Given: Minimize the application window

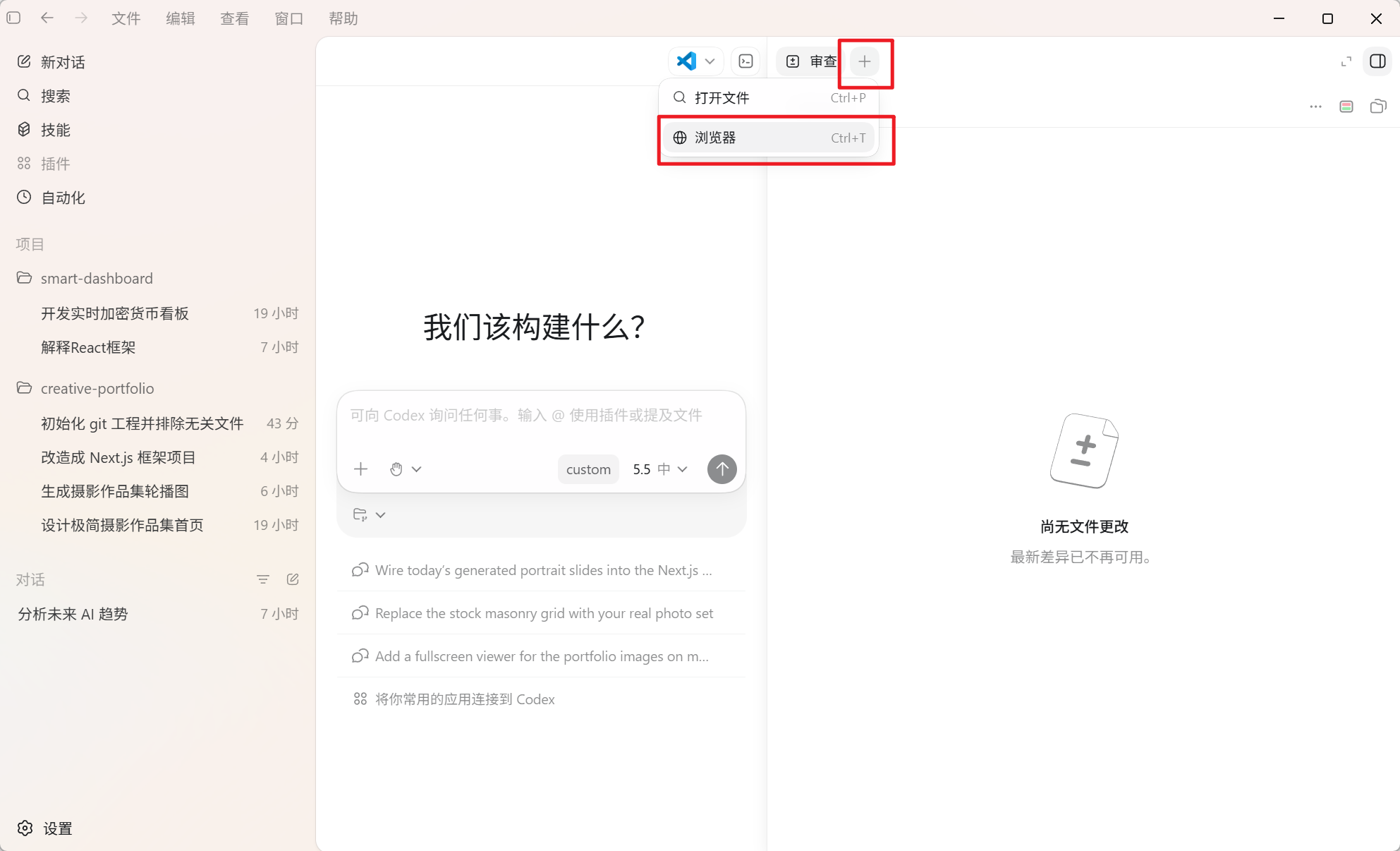Looking at the screenshot, I should coord(1279,18).
